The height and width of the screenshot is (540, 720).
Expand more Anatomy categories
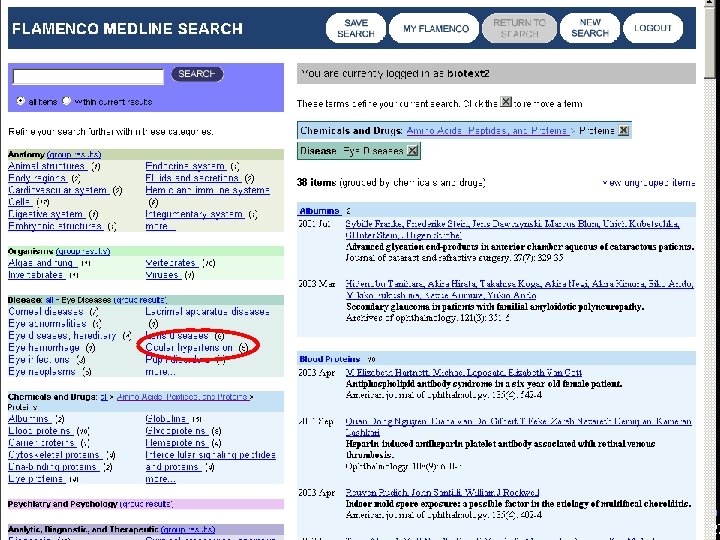coord(160,225)
